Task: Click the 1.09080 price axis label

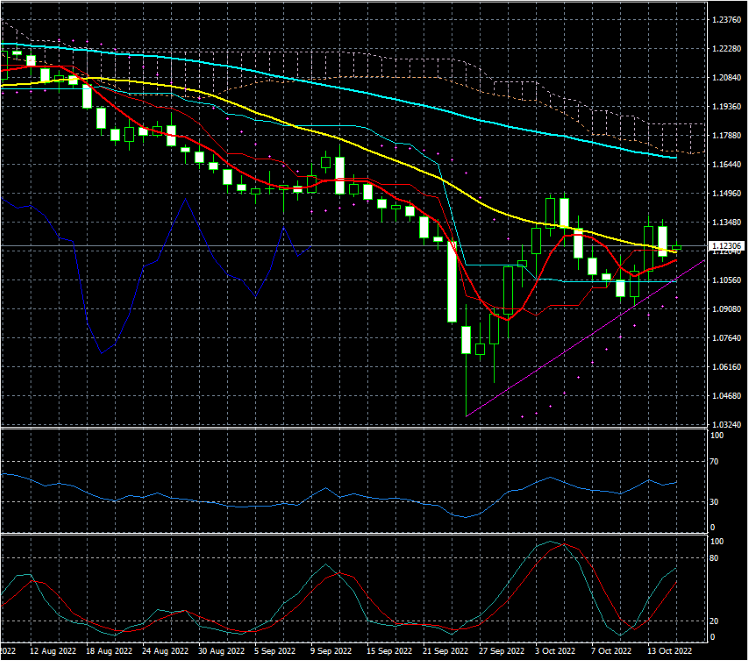Action: pos(726,309)
